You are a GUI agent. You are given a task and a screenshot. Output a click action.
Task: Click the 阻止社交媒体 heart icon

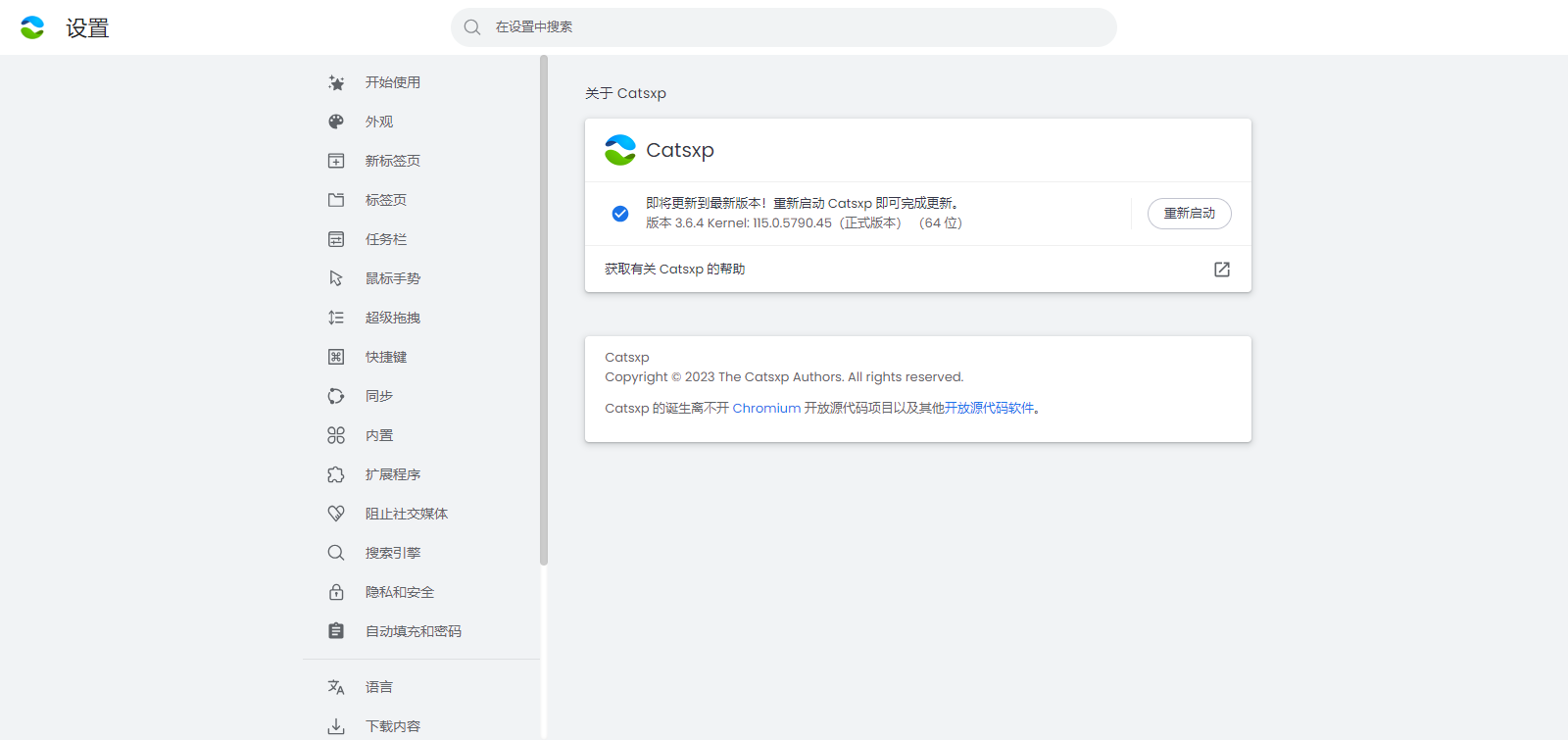[x=336, y=514]
